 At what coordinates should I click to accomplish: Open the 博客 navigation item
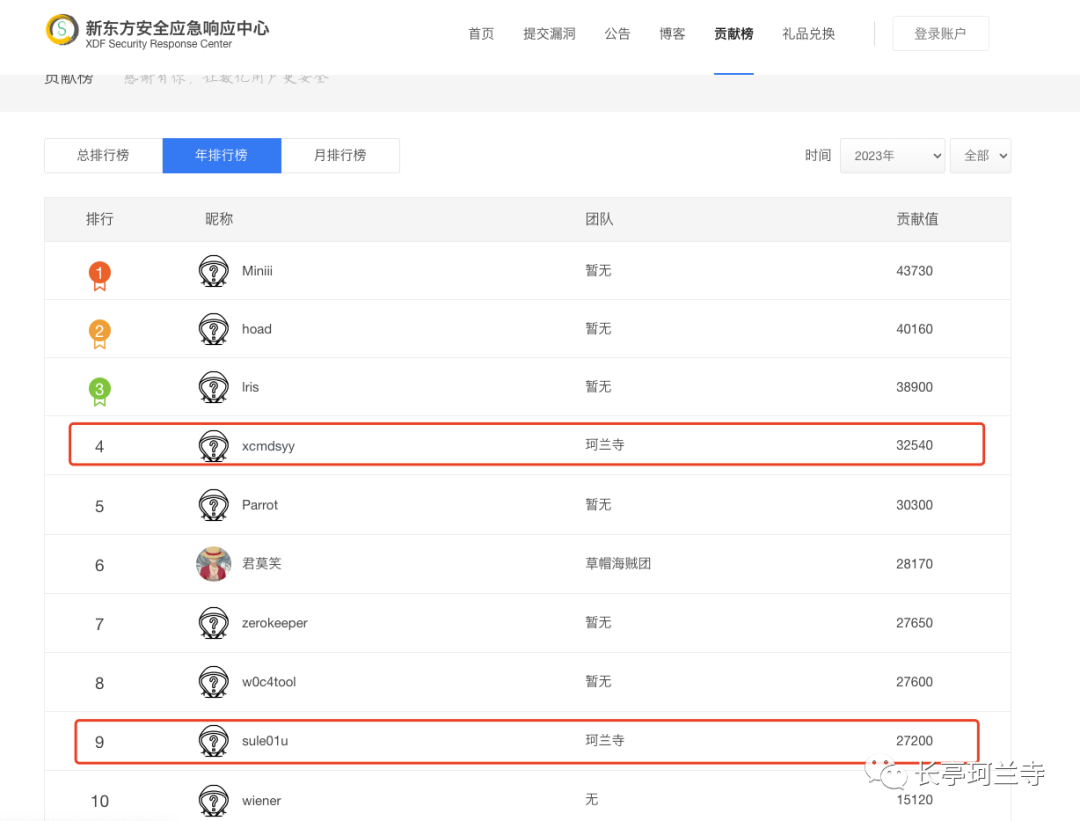pyautogui.click(x=672, y=34)
